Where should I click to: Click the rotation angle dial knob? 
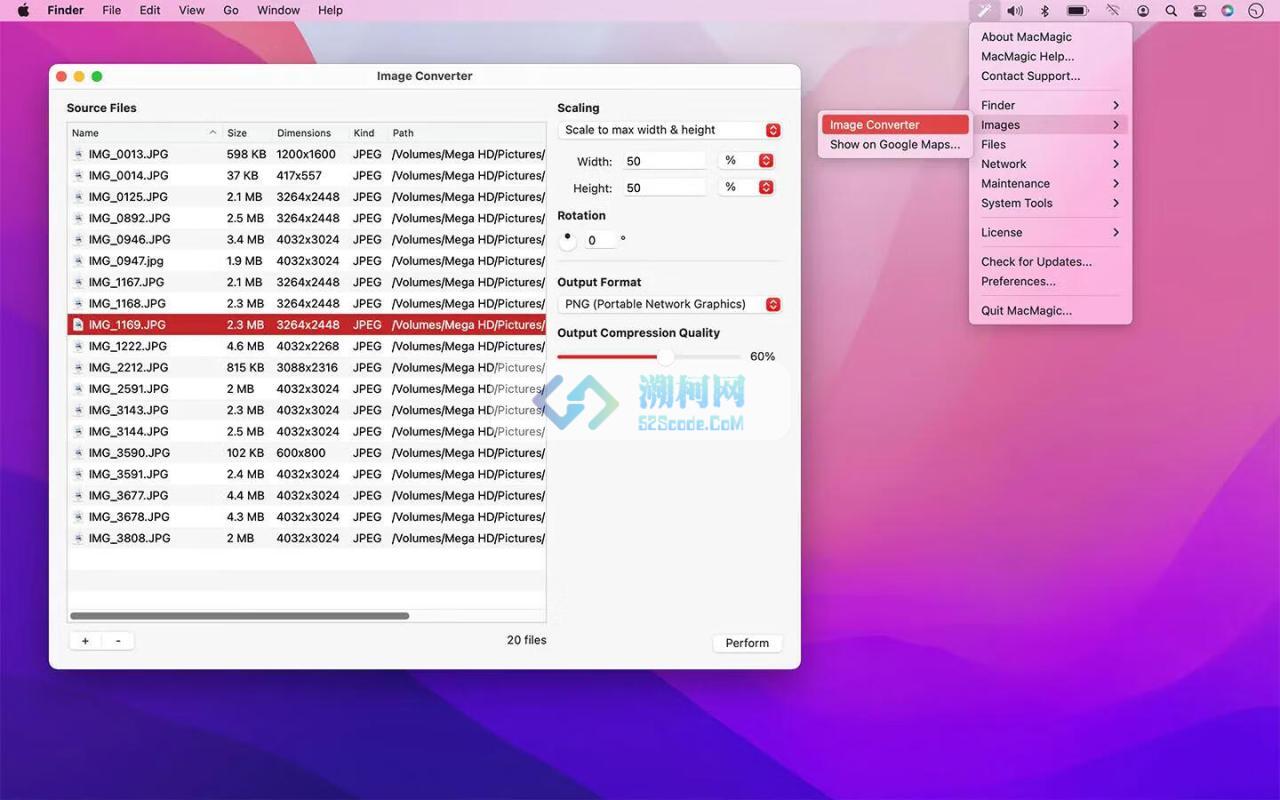point(567,240)
